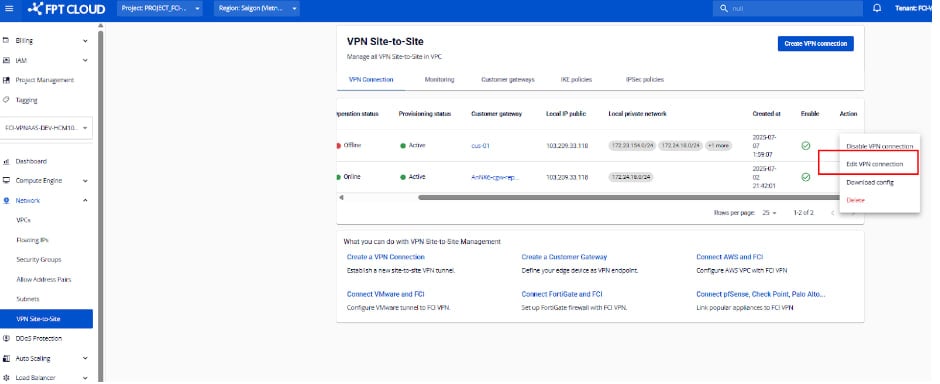Click green Enable check for Online row
Image resolution: width=940 pixels, height=384 pixels.
pos(806,177)
